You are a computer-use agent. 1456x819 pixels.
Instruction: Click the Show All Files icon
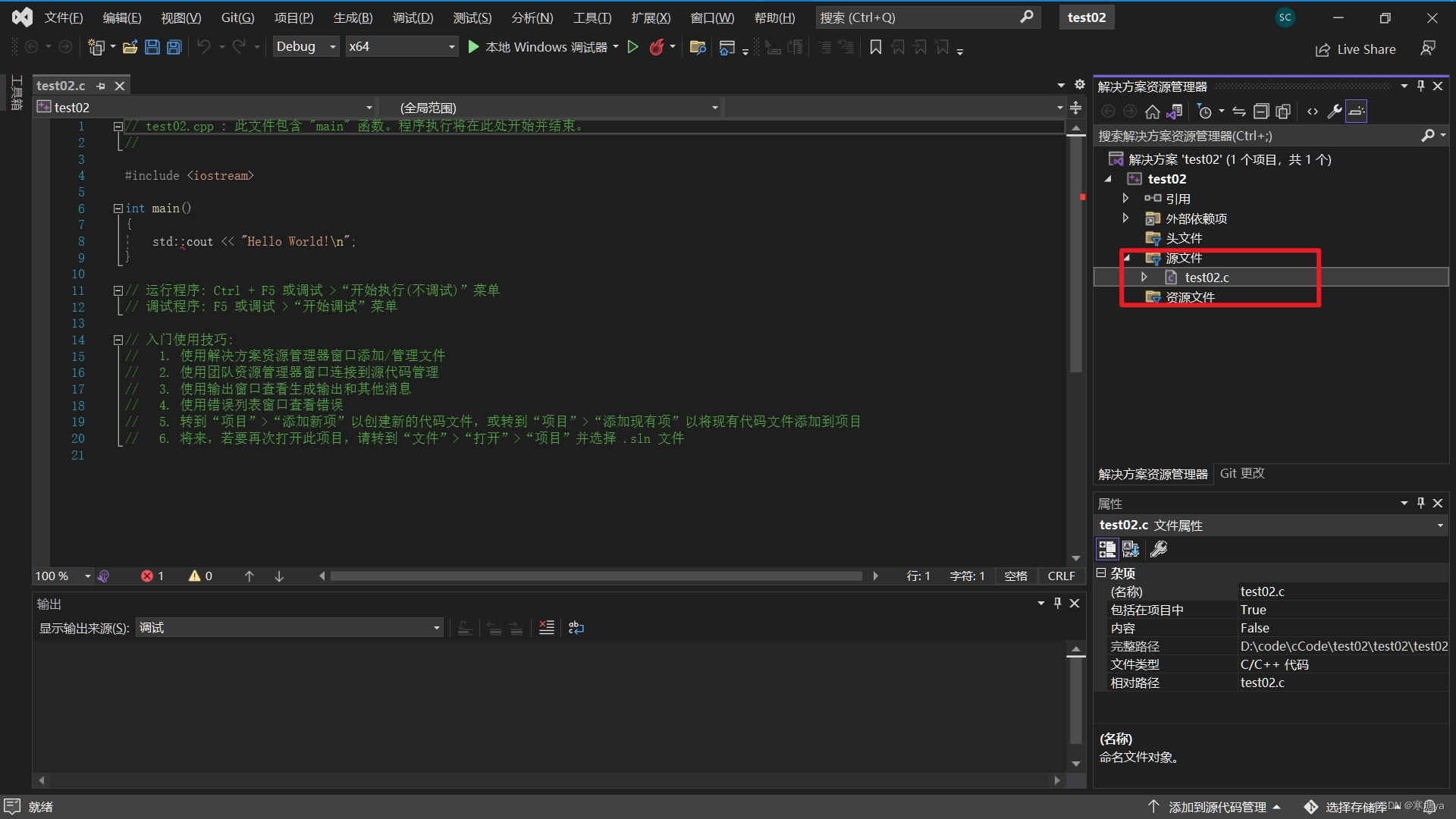[x=1283, y=111]
